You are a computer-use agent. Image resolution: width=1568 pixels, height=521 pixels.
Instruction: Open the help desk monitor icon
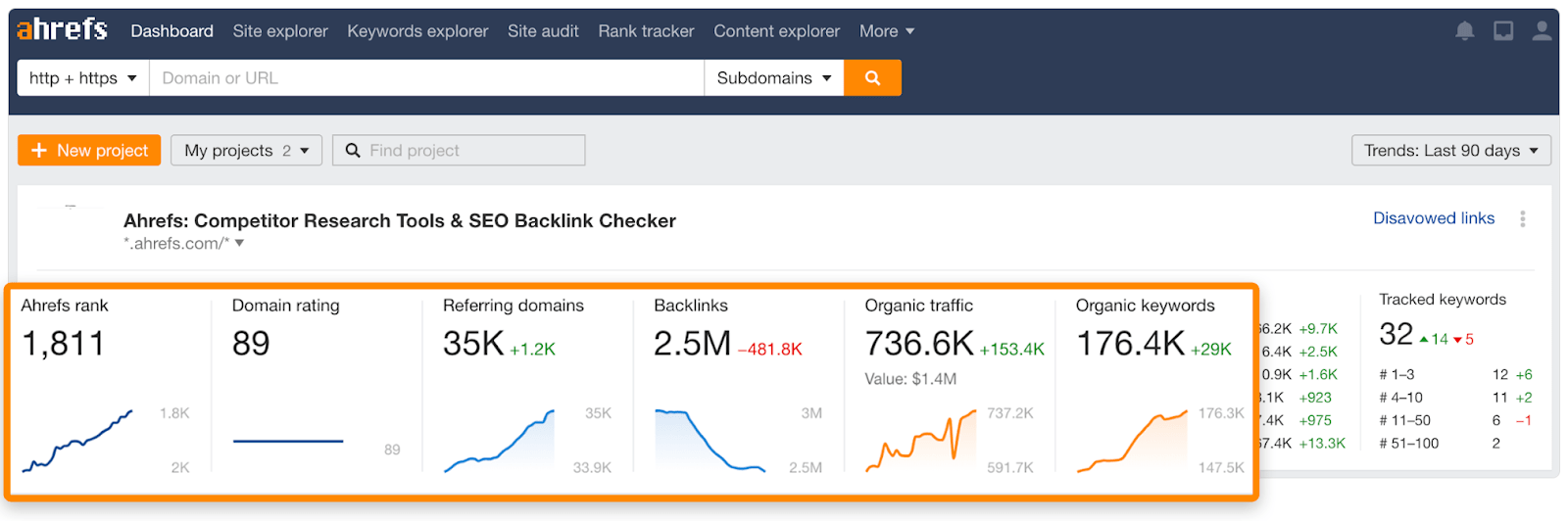click(1503, 31)
